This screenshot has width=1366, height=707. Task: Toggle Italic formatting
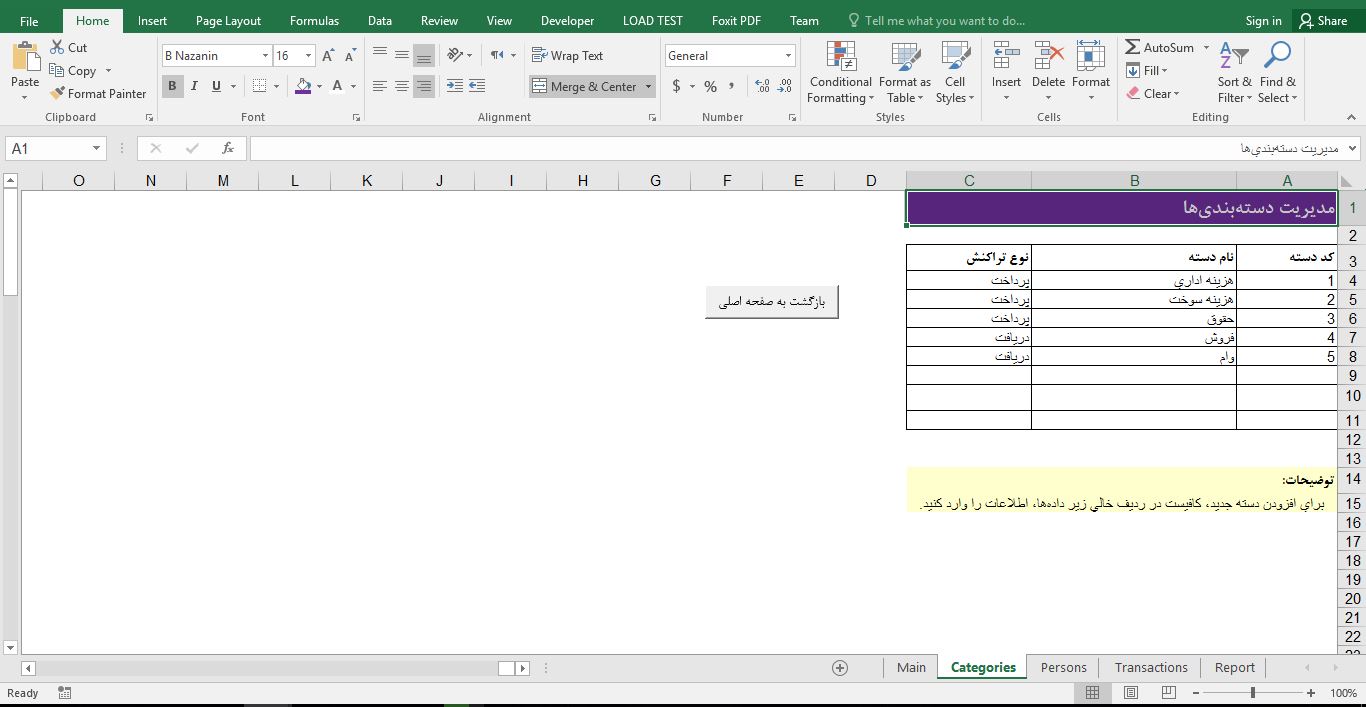194,86
